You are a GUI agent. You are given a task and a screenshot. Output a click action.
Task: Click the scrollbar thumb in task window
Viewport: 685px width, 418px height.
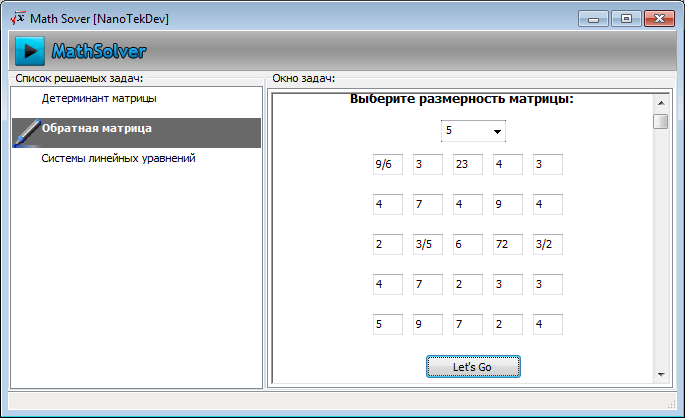click(x=661, y=121)
